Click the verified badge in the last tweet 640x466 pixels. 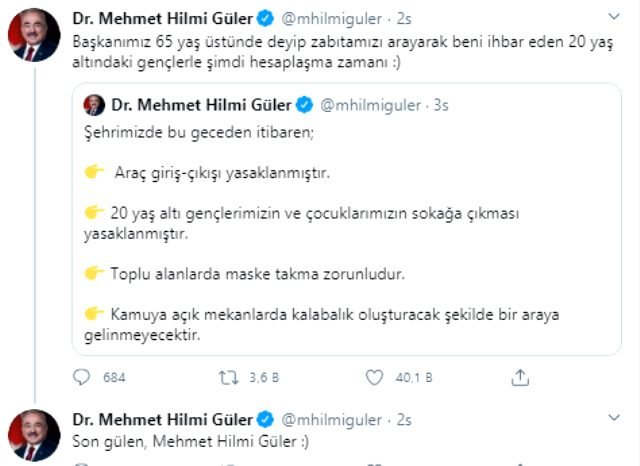(x=266, y=419)
